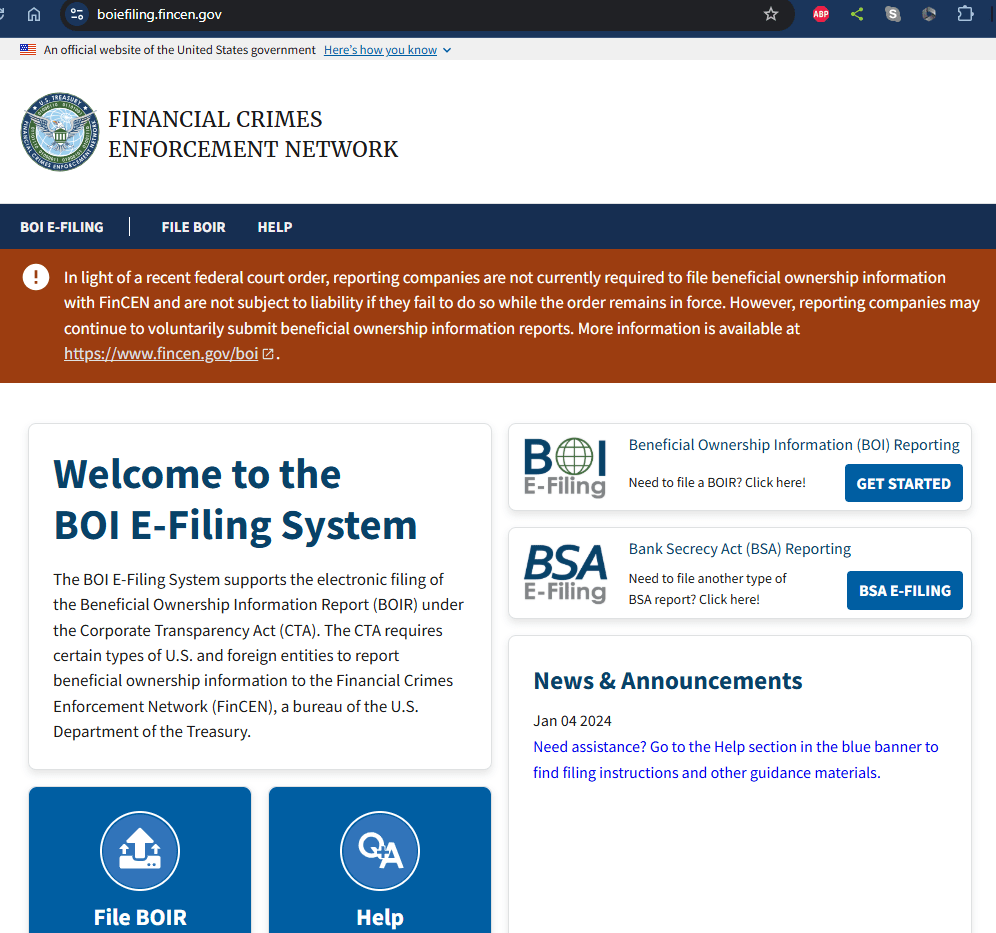Viewport: 996px width, 933px height.
Task: Click the browser home icon
Action: tap(34, 14)
